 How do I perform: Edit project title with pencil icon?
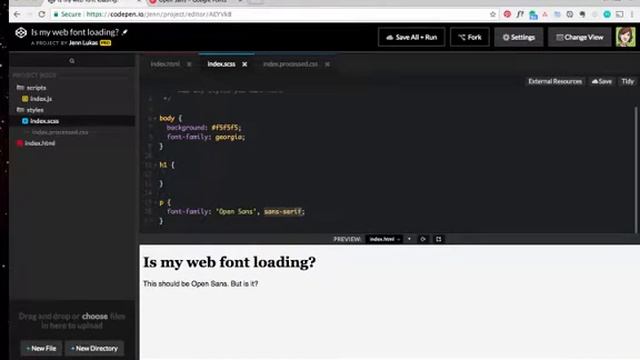point(125,32)
